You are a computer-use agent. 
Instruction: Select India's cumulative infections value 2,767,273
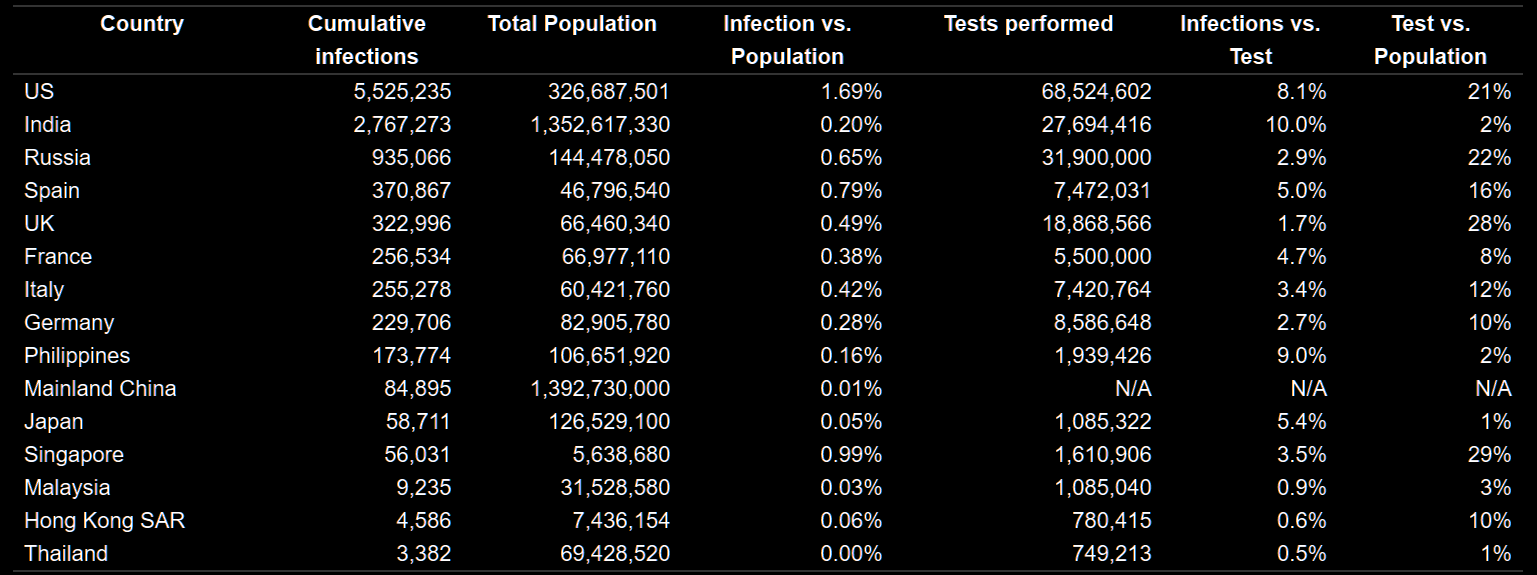pyautogui.click(x=402, y=125)
